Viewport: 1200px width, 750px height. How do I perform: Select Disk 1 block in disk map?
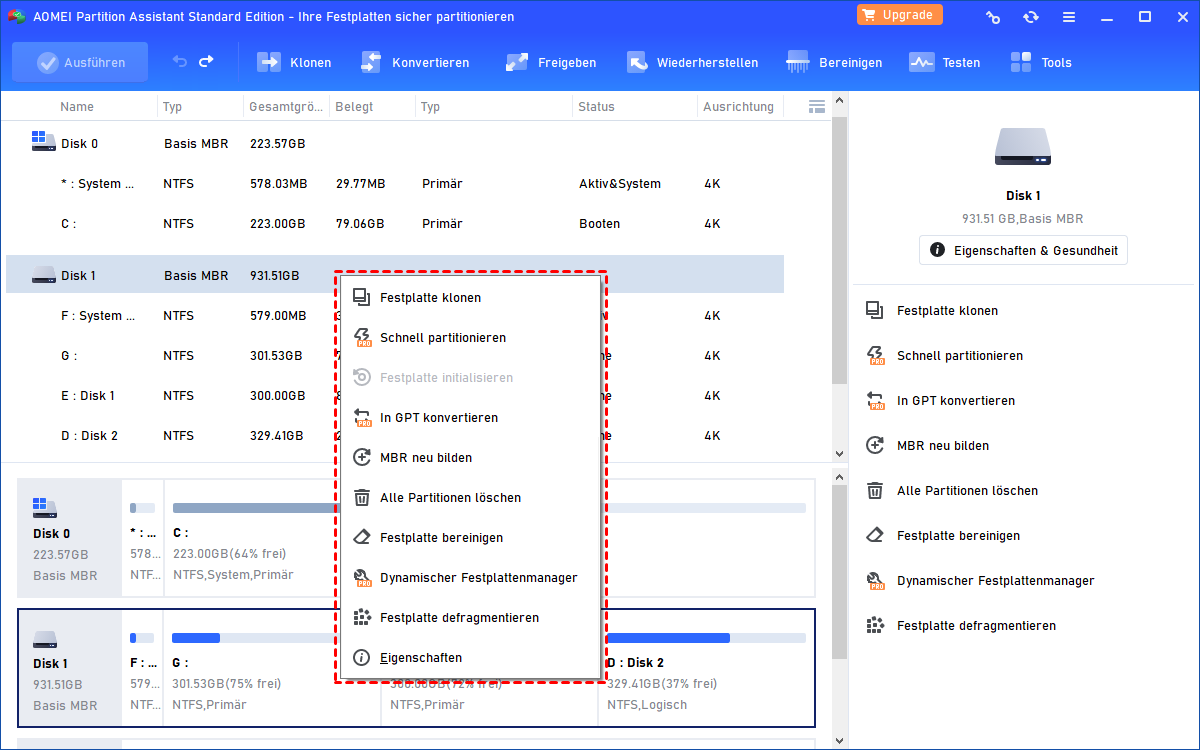[x=70, y=667]
